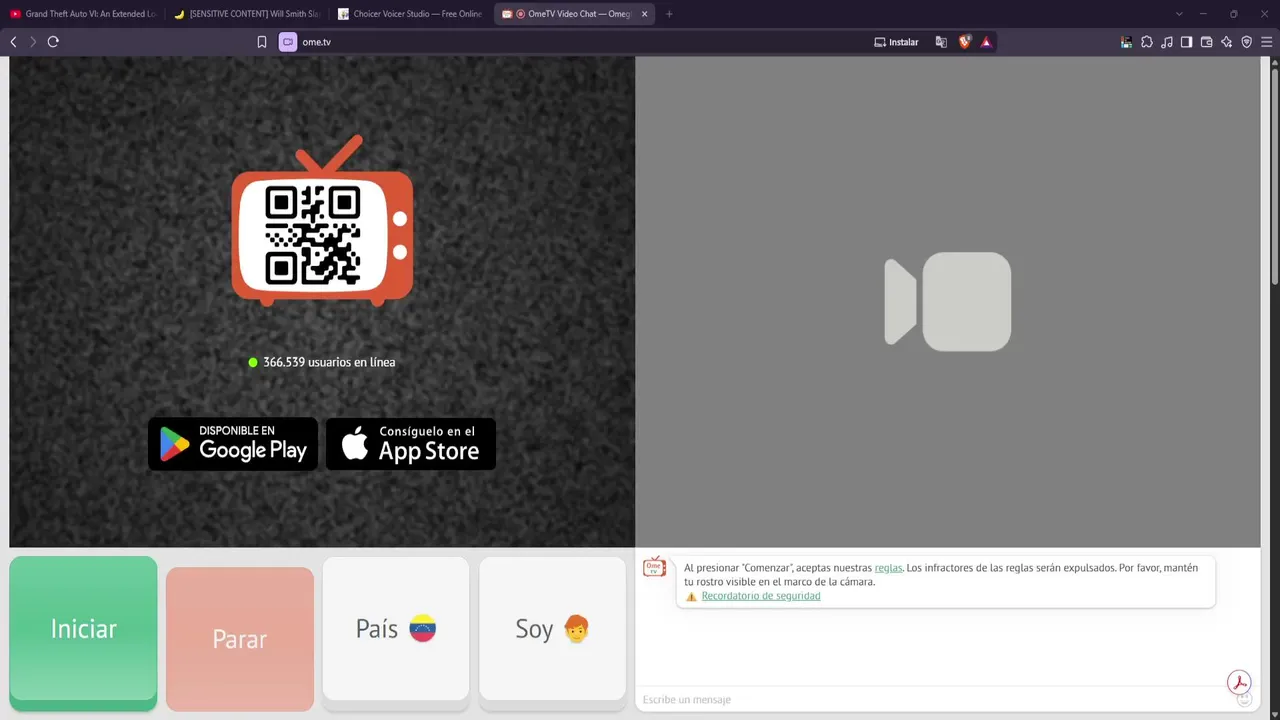Click the yellow warning triangle icon
The image size is (1280, 720).
point(691,596)
